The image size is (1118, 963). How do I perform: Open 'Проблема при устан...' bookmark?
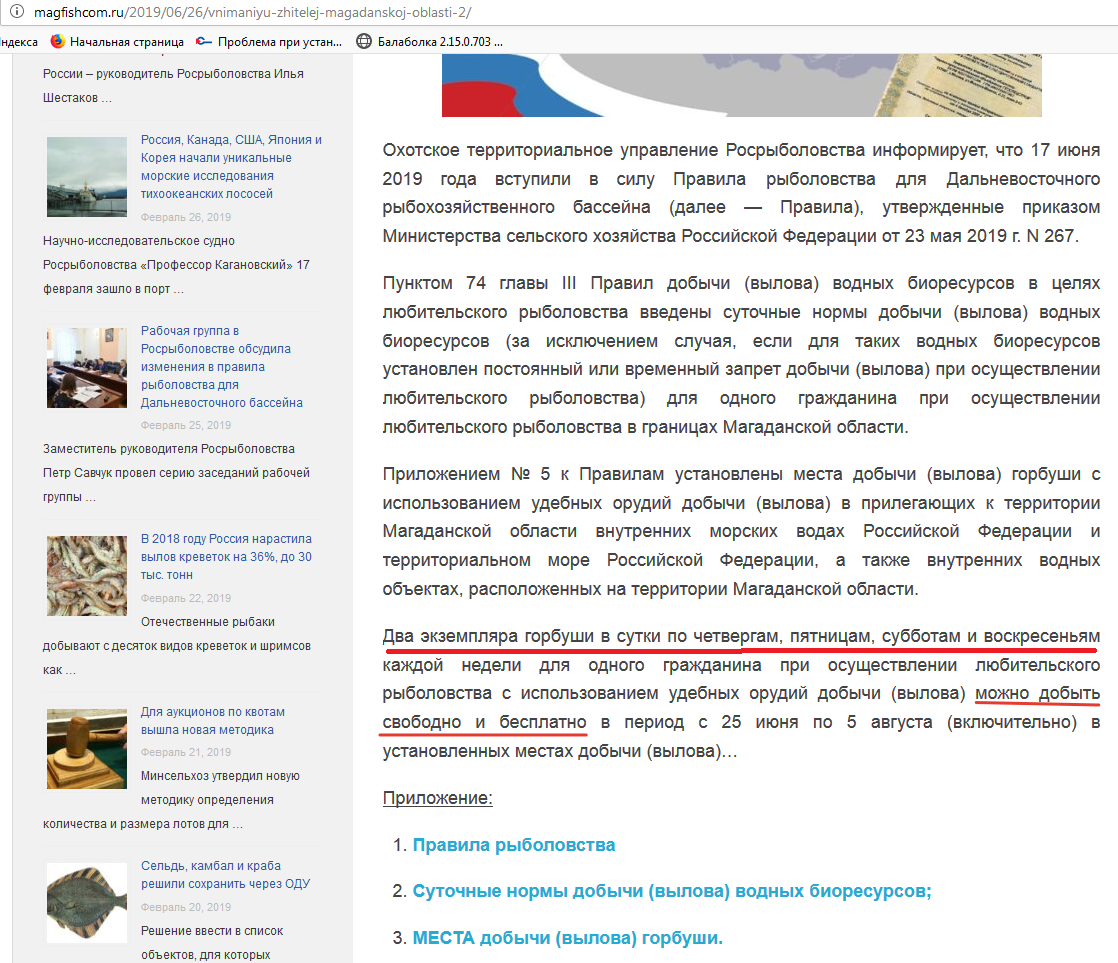tap(269, 42)
